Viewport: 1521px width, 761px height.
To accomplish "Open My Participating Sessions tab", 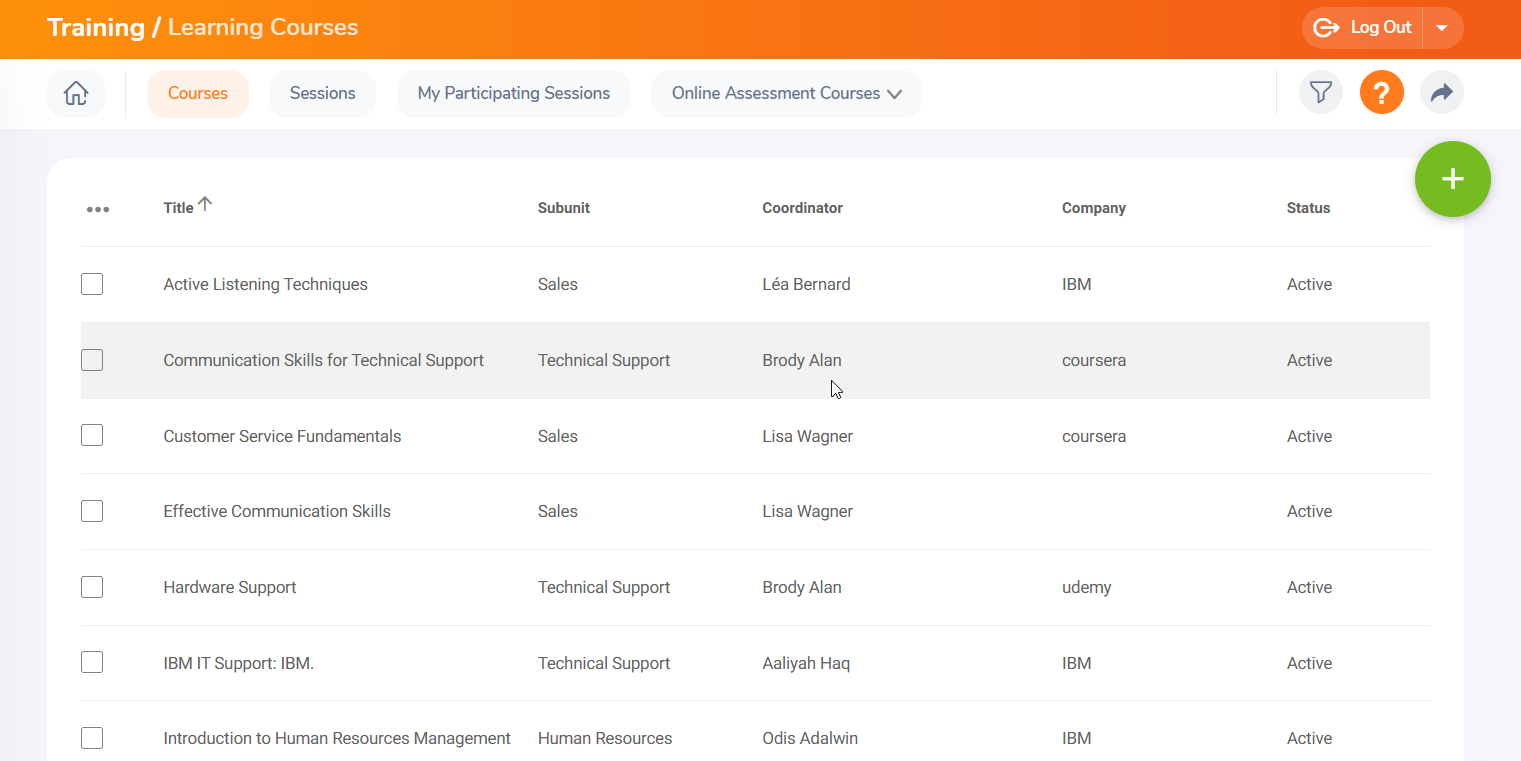I will pos(513,93).
